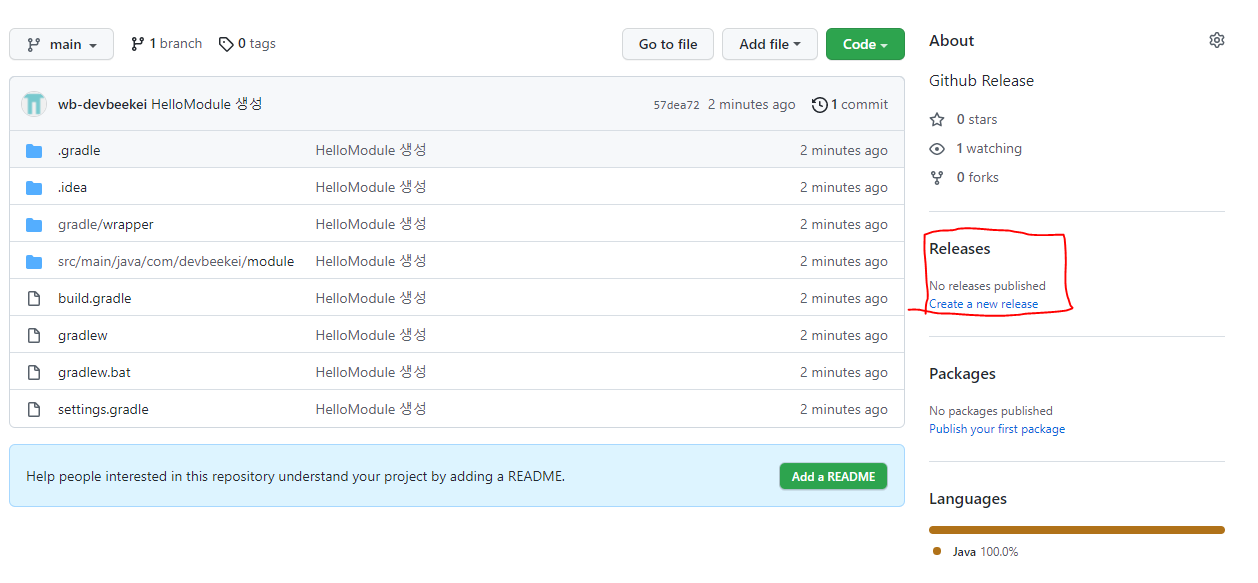
Task: Open latest commit message HelloModule 생성
Action: pyautogui.click(x=207, y=104)
